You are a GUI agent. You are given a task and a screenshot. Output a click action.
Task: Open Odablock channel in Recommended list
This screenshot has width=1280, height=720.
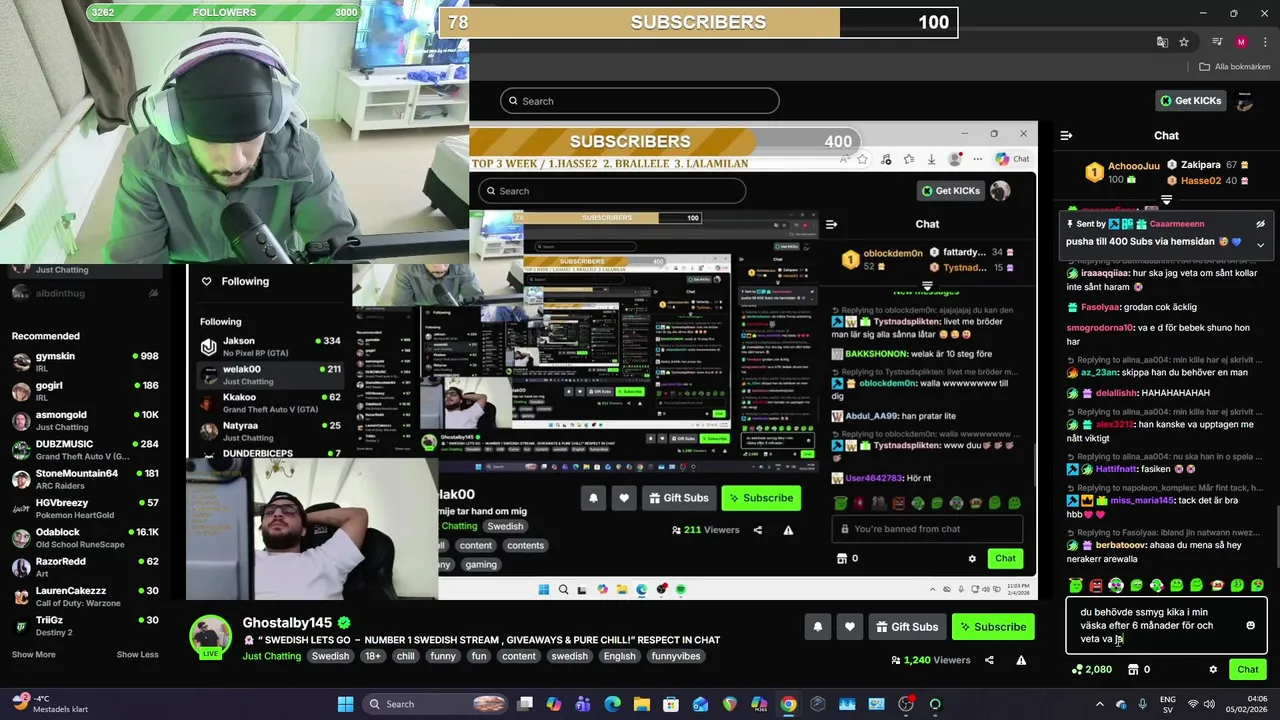[x=85, y=538]
